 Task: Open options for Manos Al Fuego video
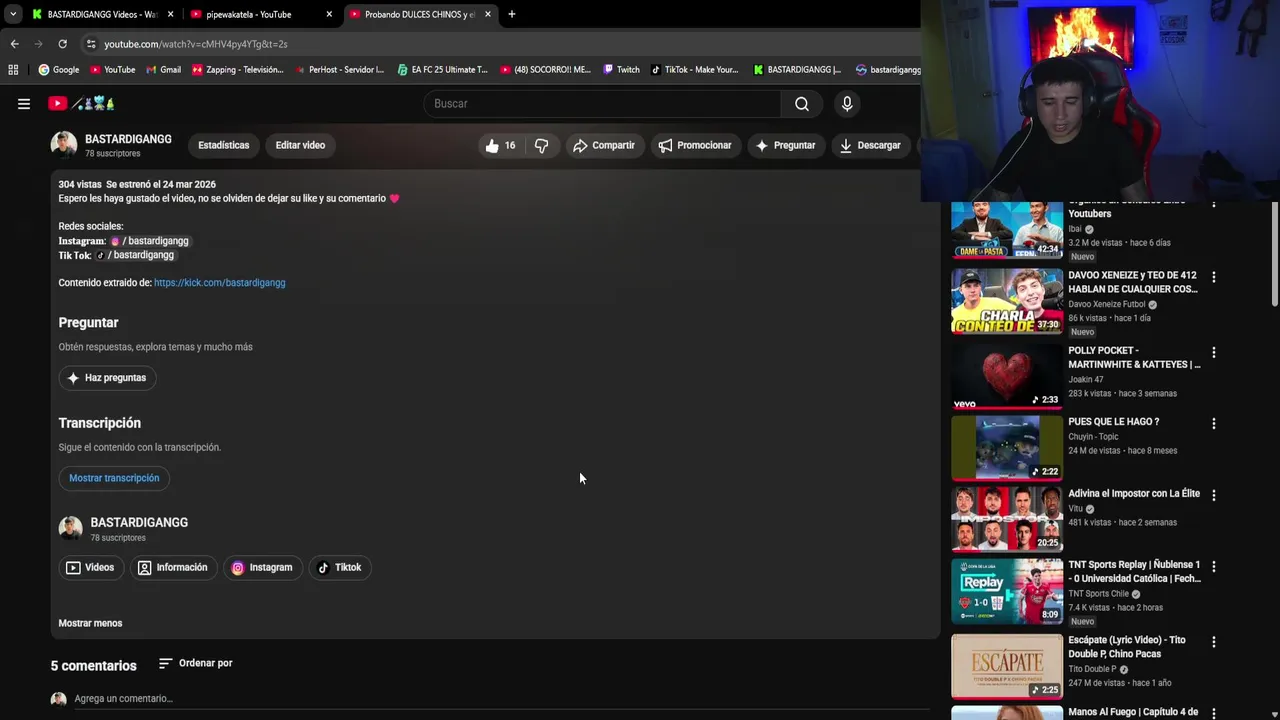[x=1213, y=713]
